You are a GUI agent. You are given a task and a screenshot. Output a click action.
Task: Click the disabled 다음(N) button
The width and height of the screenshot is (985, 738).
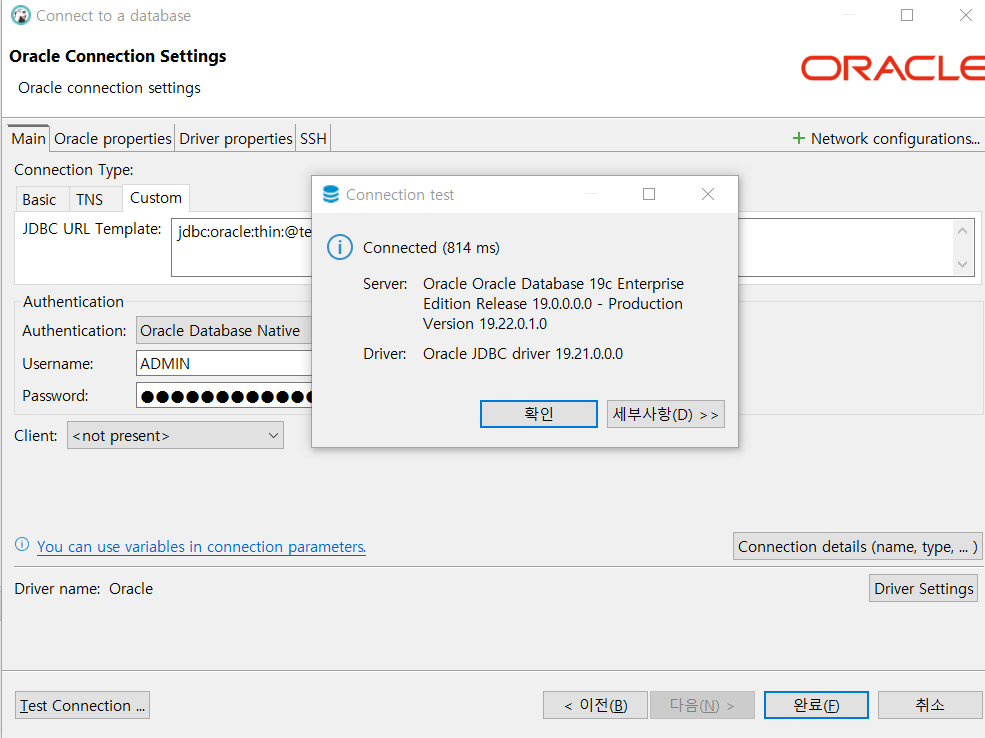click(x=702, y=705)
